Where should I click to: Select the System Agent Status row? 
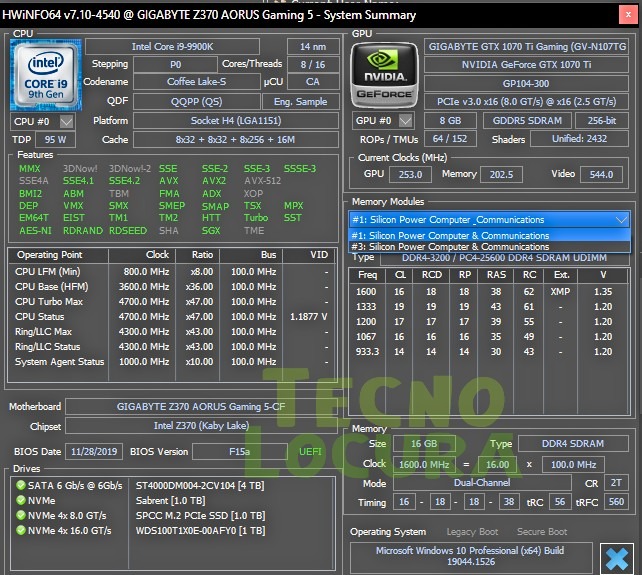[x=172, y=362]
